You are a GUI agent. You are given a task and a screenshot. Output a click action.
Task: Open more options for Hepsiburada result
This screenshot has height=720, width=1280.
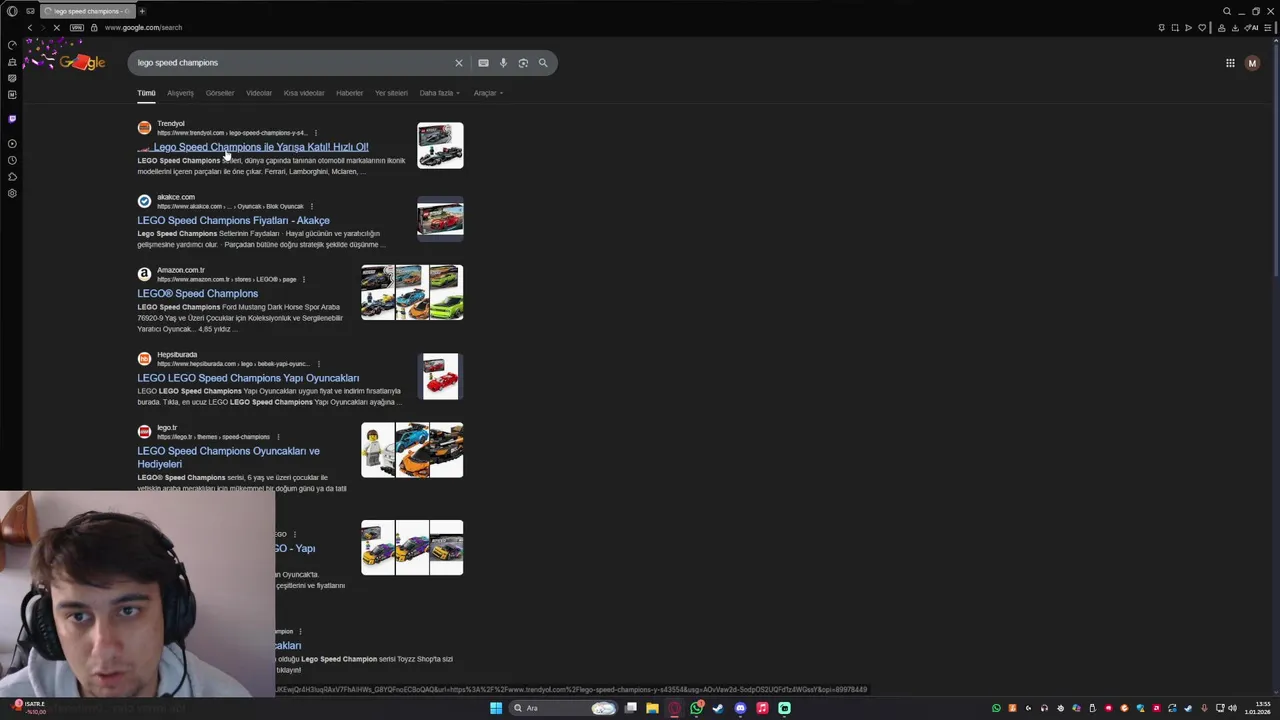pos(318,364)
